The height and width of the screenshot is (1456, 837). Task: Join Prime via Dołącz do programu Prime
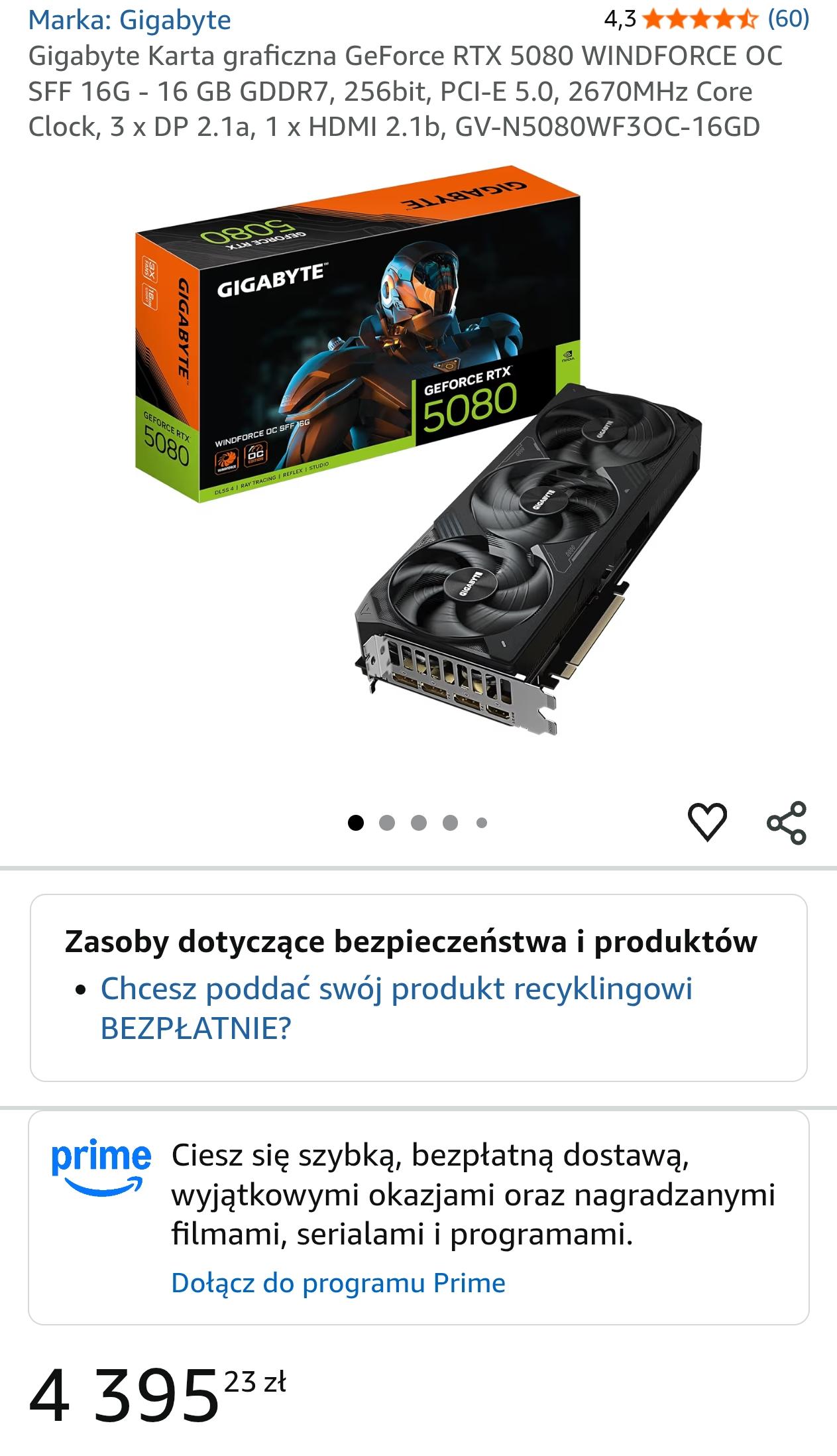pos(338,1282)
